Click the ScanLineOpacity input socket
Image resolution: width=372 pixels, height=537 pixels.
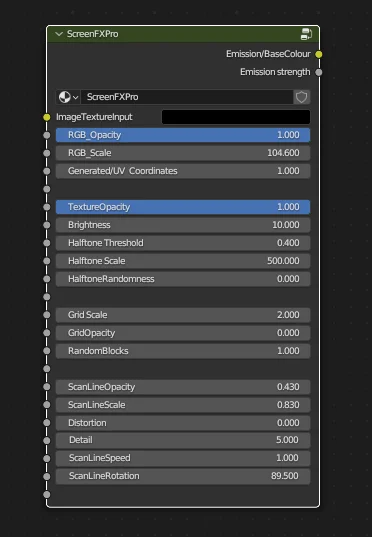tap(47, 387)
